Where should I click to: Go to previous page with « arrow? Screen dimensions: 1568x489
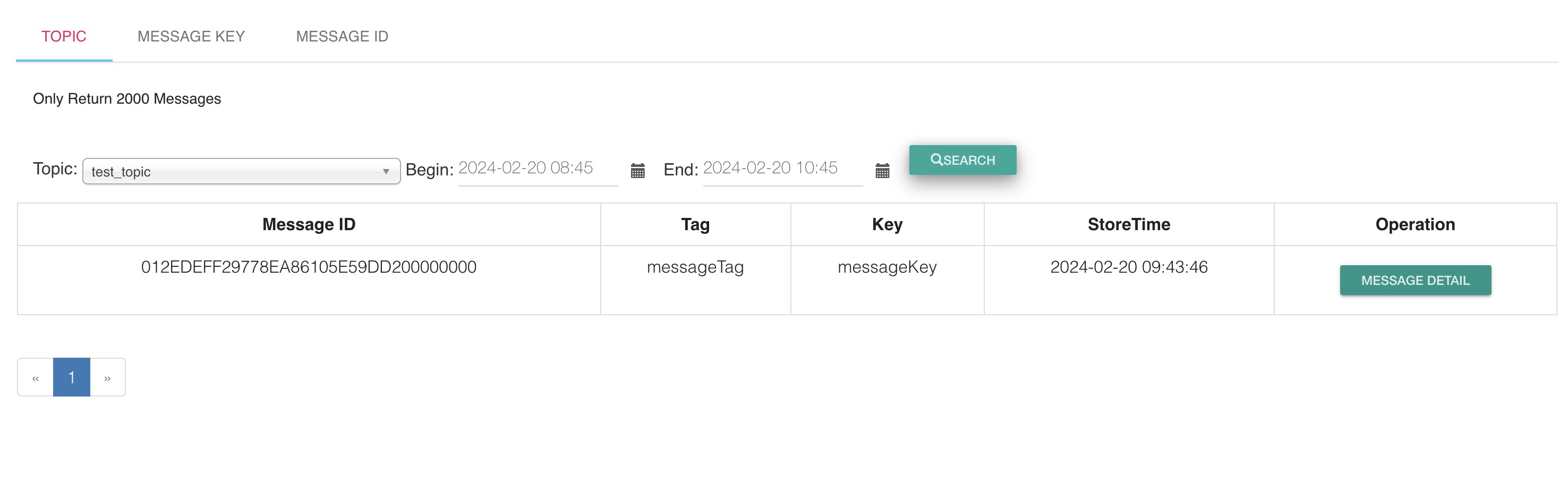(35, 377)
